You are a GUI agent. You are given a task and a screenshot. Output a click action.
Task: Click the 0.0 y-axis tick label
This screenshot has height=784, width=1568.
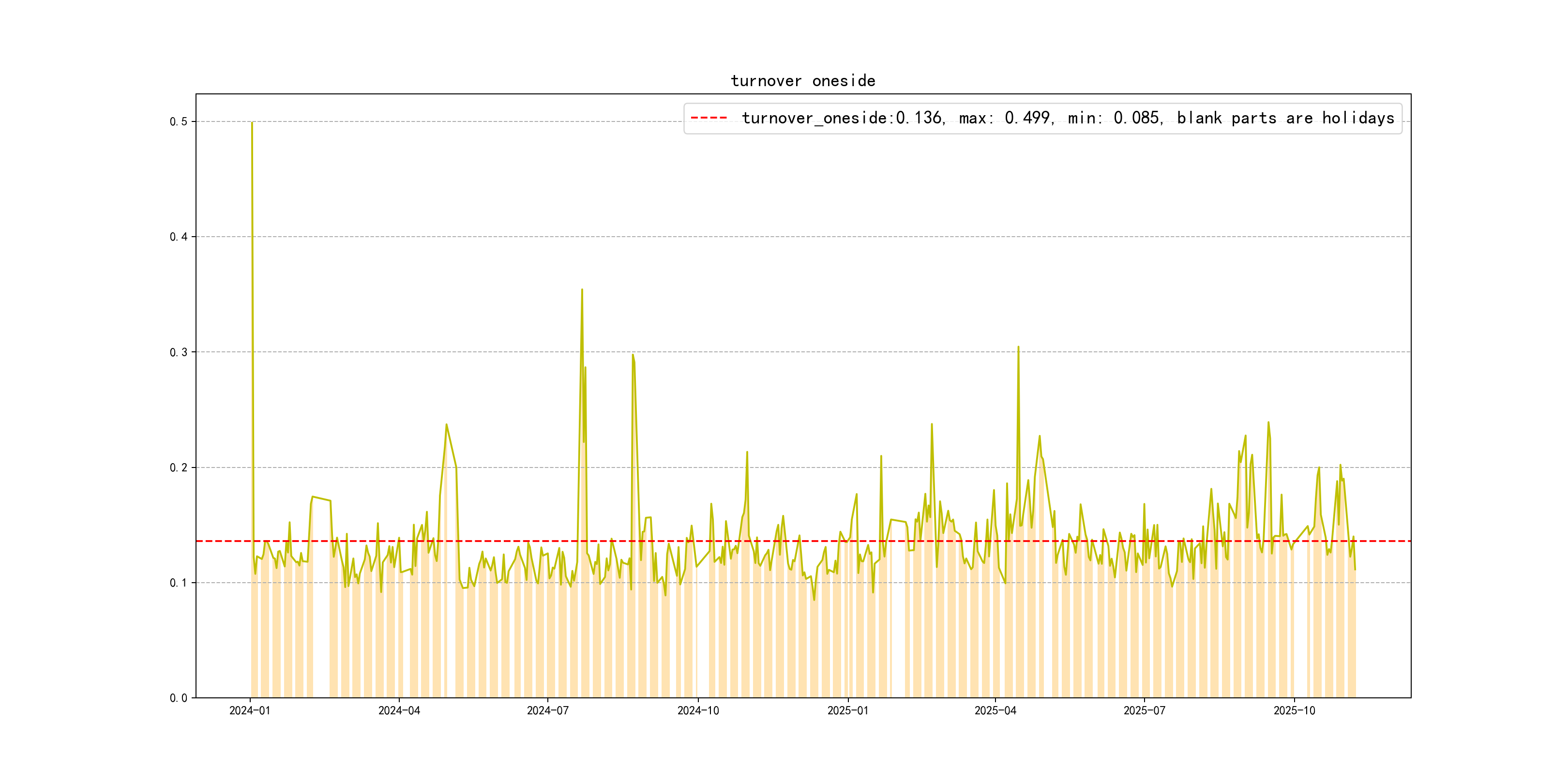179,698
